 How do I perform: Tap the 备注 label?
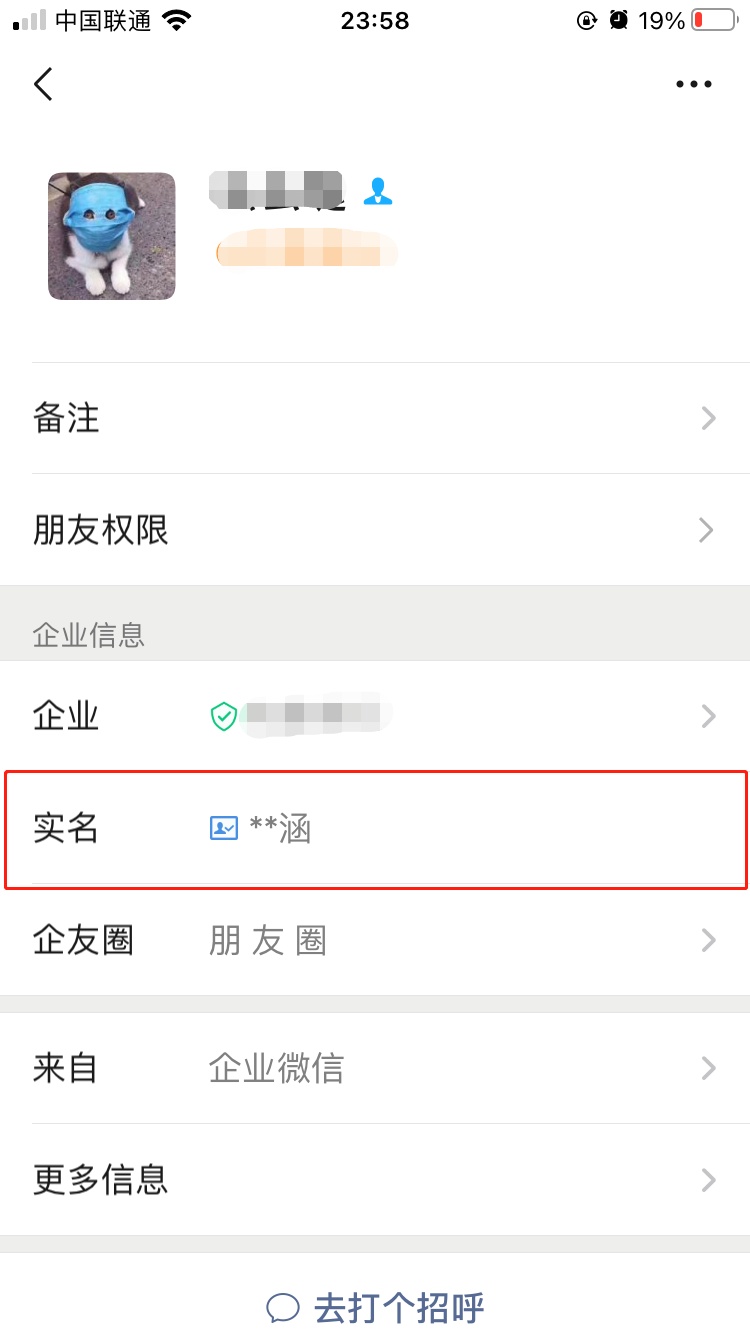pyautogui.click(x=67, y=418)
